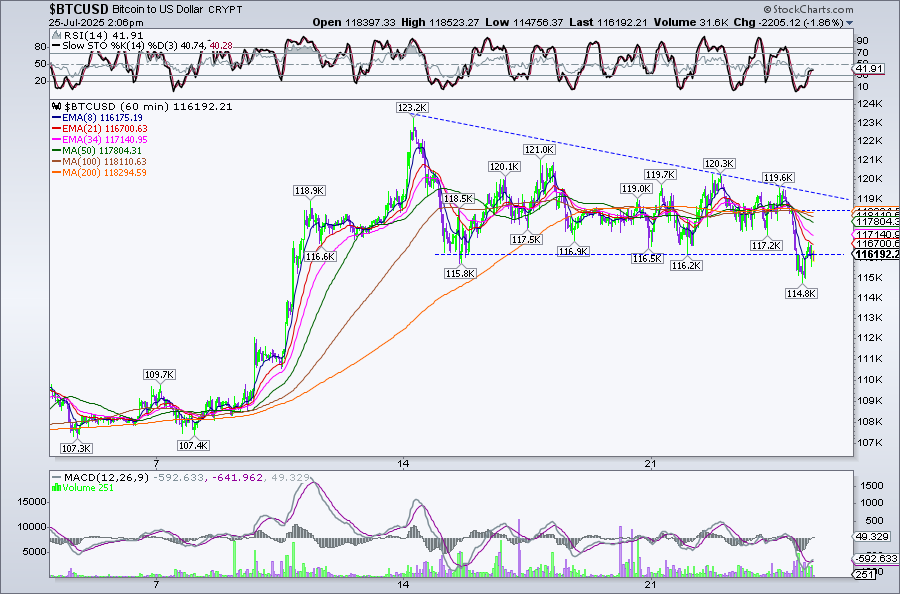
Task: Click the candlestick icon before $BTCUSD (60 min) legend
Action: (56, 106)
